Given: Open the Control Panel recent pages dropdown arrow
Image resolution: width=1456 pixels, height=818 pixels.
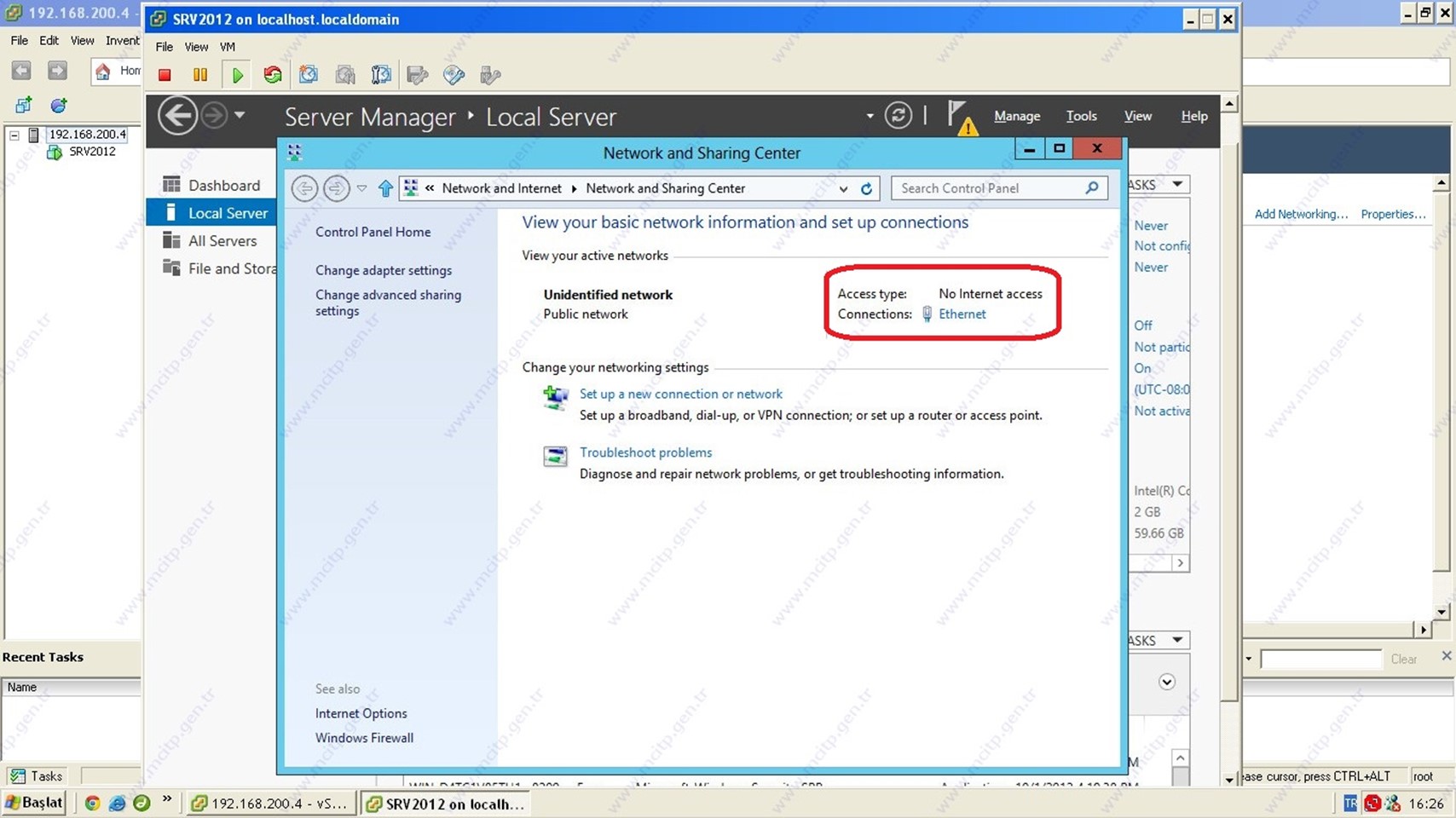Looking at the screenshot, I should click(361, 188).
